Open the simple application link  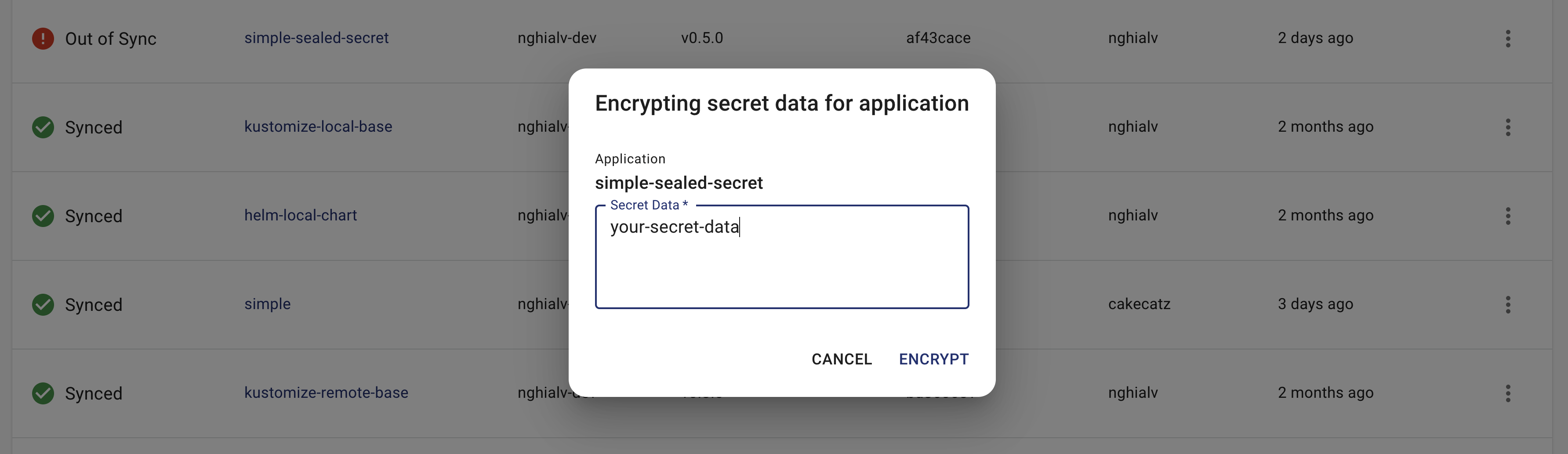[x=267, y=304]
